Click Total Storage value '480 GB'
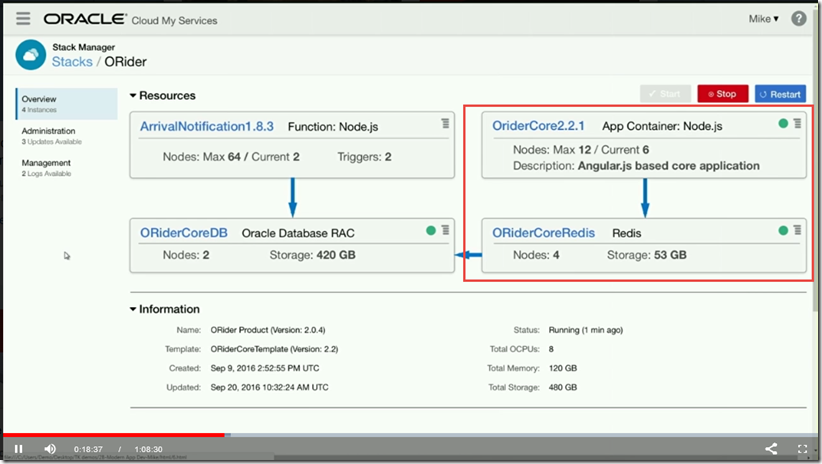The width and height of the screenshot is (822, 464). 563,387
